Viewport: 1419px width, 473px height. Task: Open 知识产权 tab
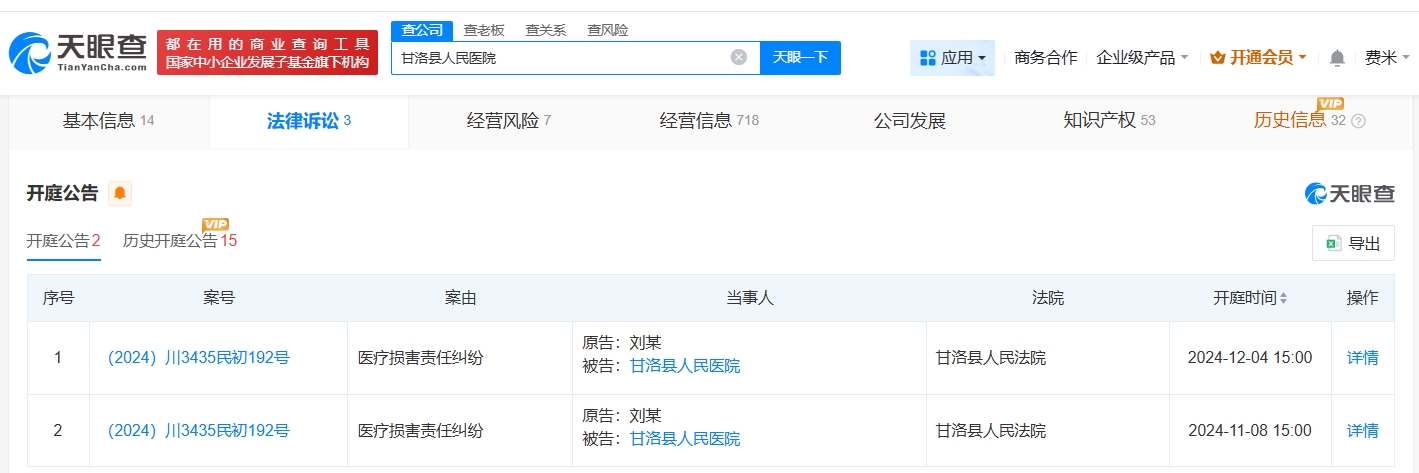point(1108,121)
